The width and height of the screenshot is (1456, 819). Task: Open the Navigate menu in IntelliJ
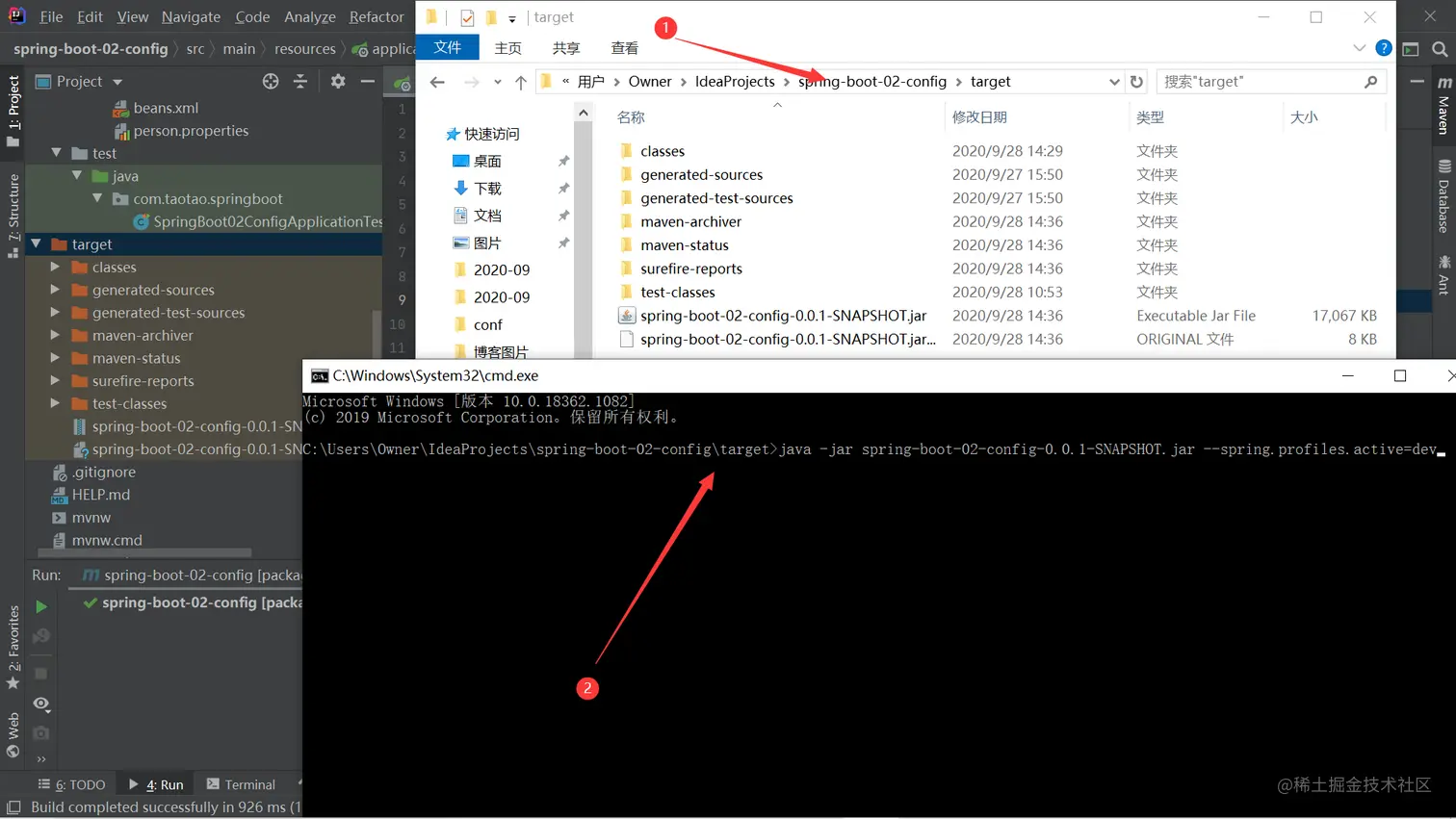coord(191,16)
